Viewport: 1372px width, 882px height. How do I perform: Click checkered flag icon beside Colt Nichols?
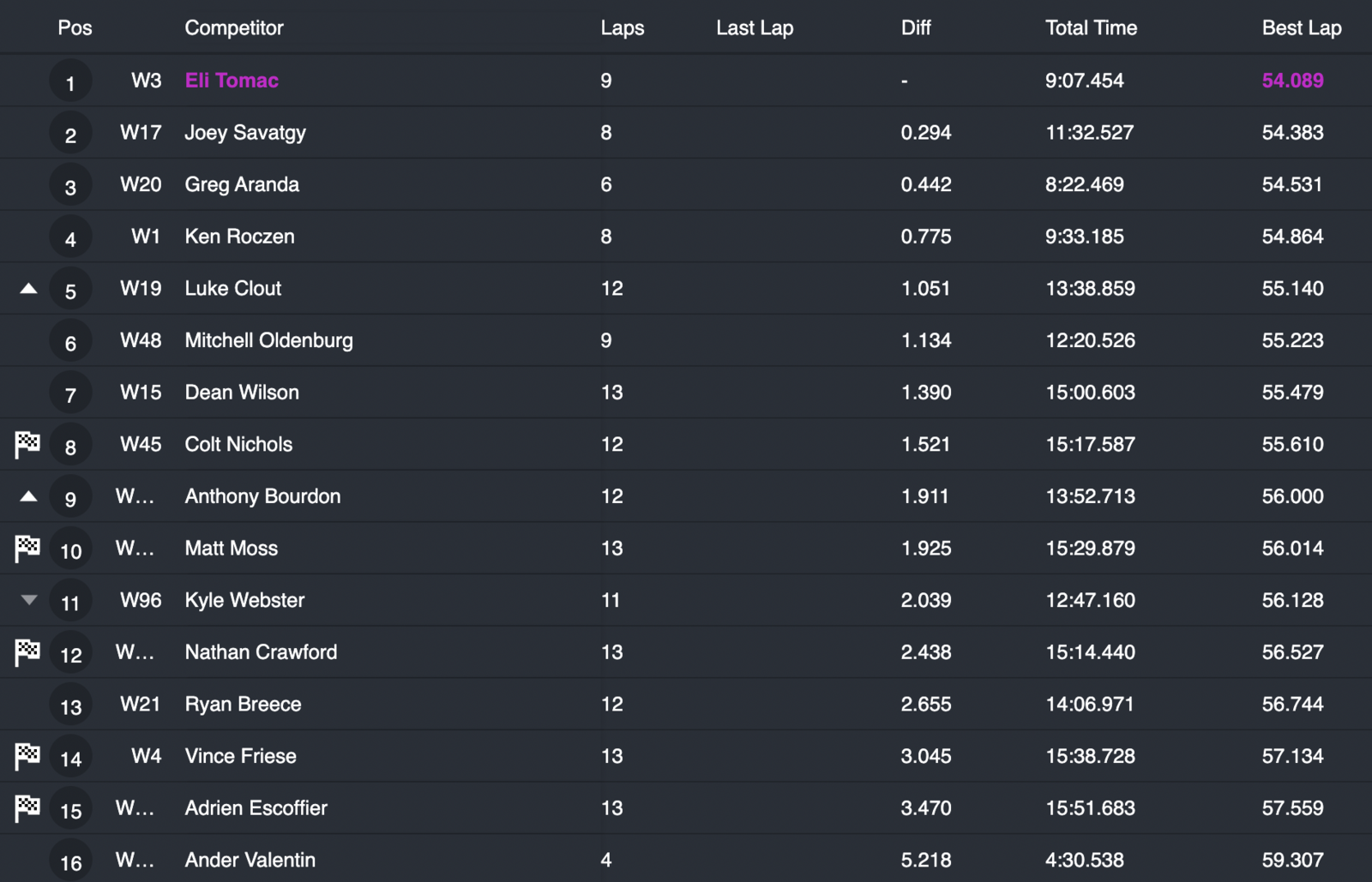pyautogui.click(x=27, y=444)
